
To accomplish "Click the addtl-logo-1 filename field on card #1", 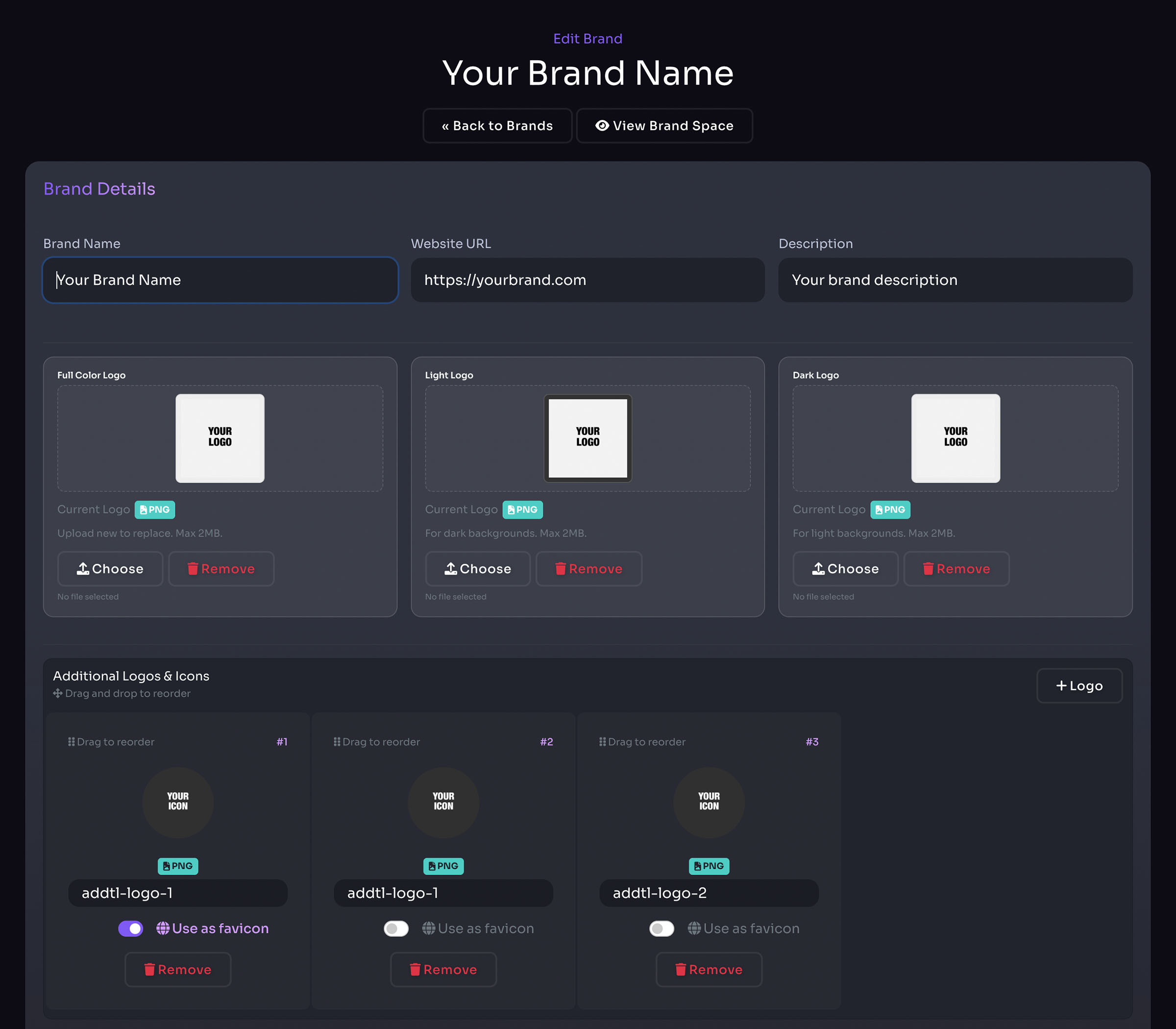I will pyautogui.click(x=177, y=893).
